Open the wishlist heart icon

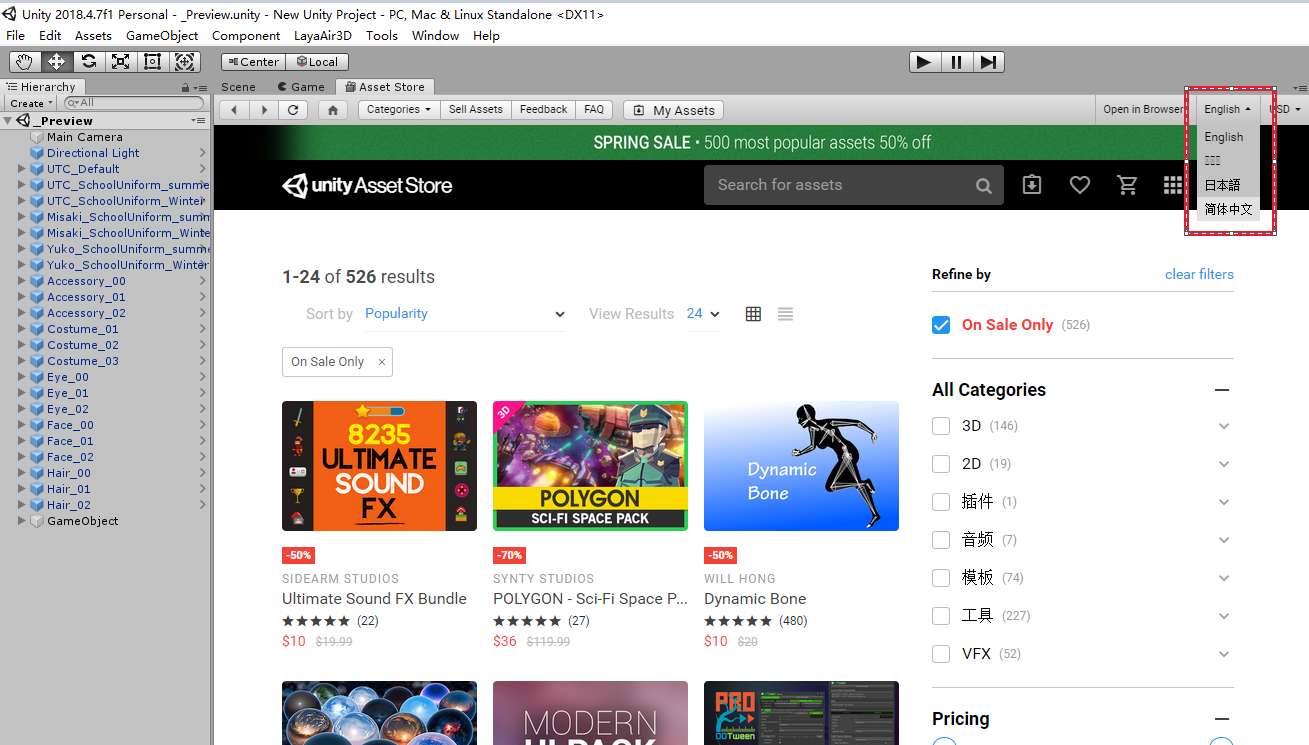(1080, 185)
